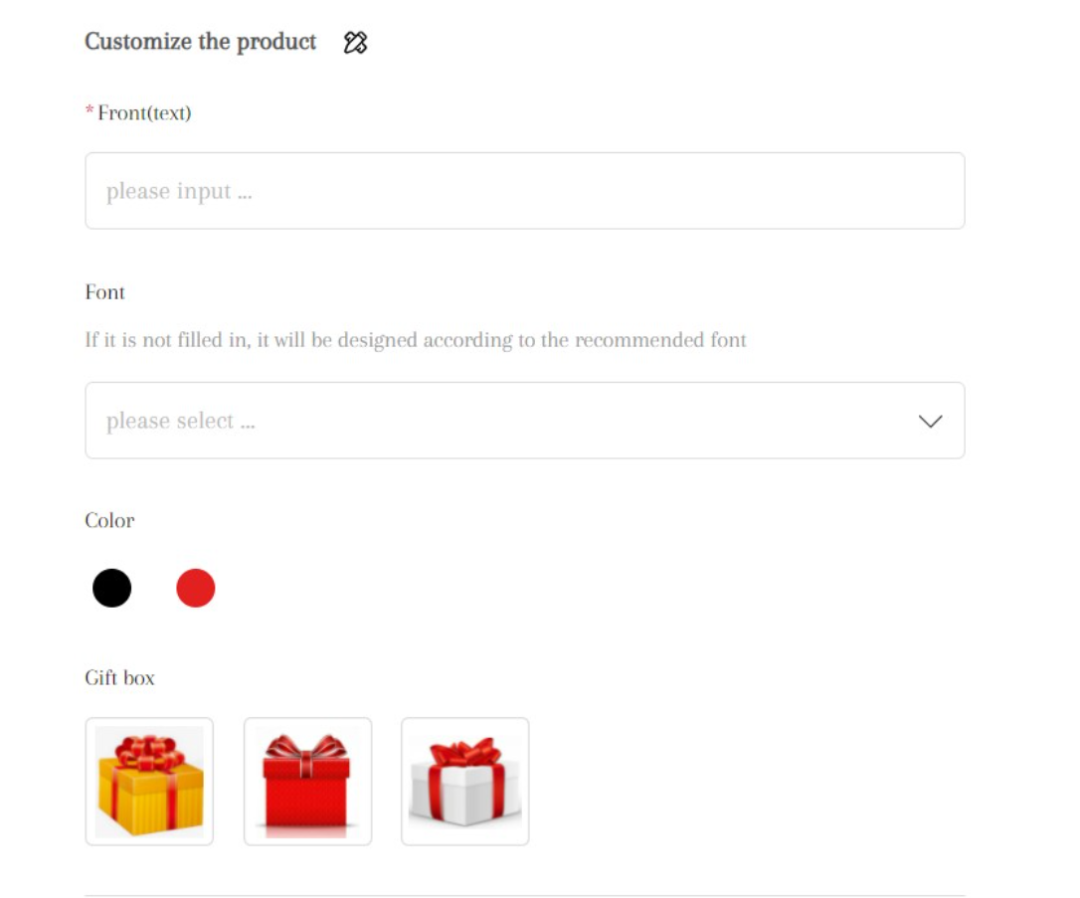The image size is (1080, 898).
Task: Click the divider line below gift boxes
Action: (x=524, y=895)
